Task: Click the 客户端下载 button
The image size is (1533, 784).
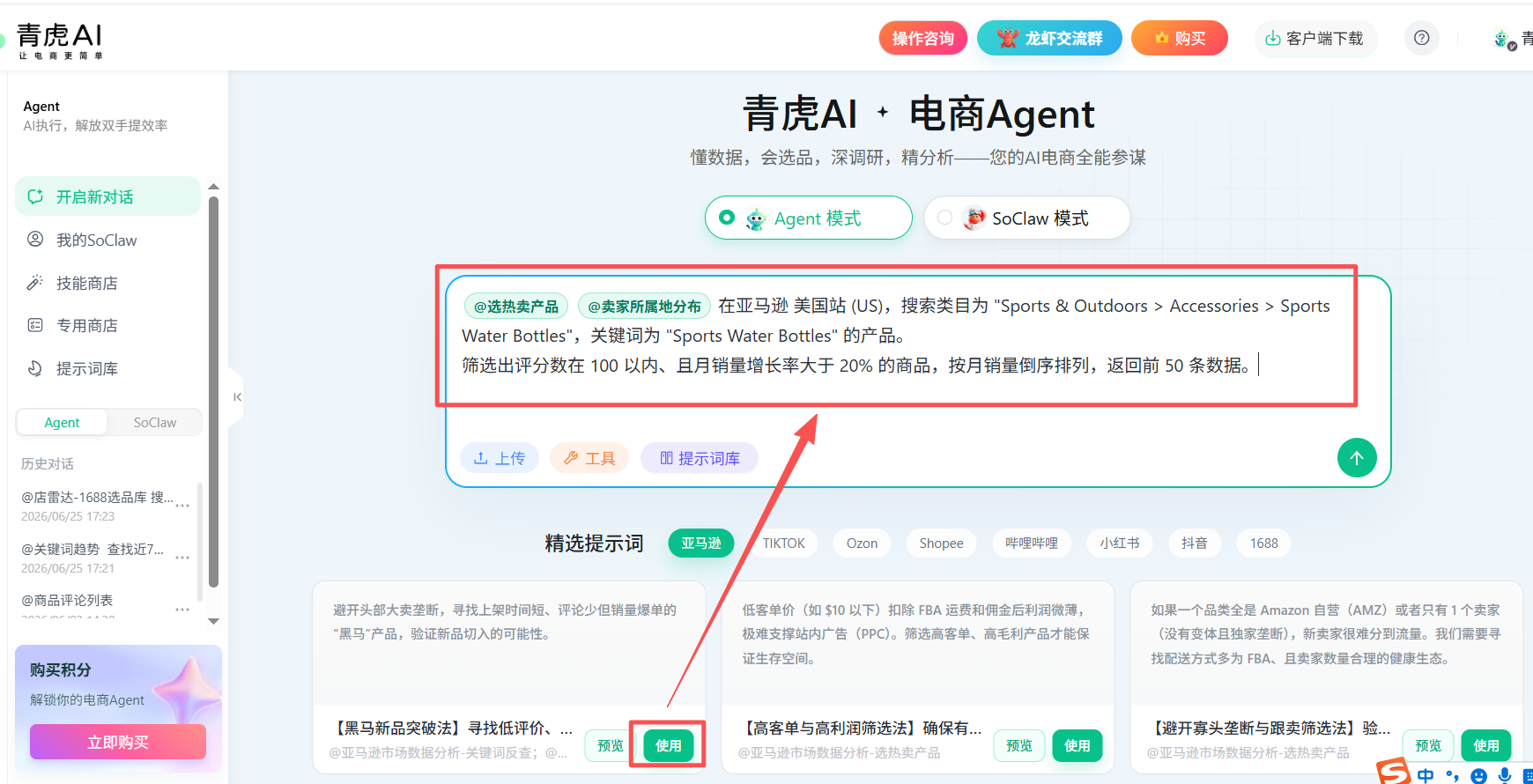Action: [x=1315, y=38]
